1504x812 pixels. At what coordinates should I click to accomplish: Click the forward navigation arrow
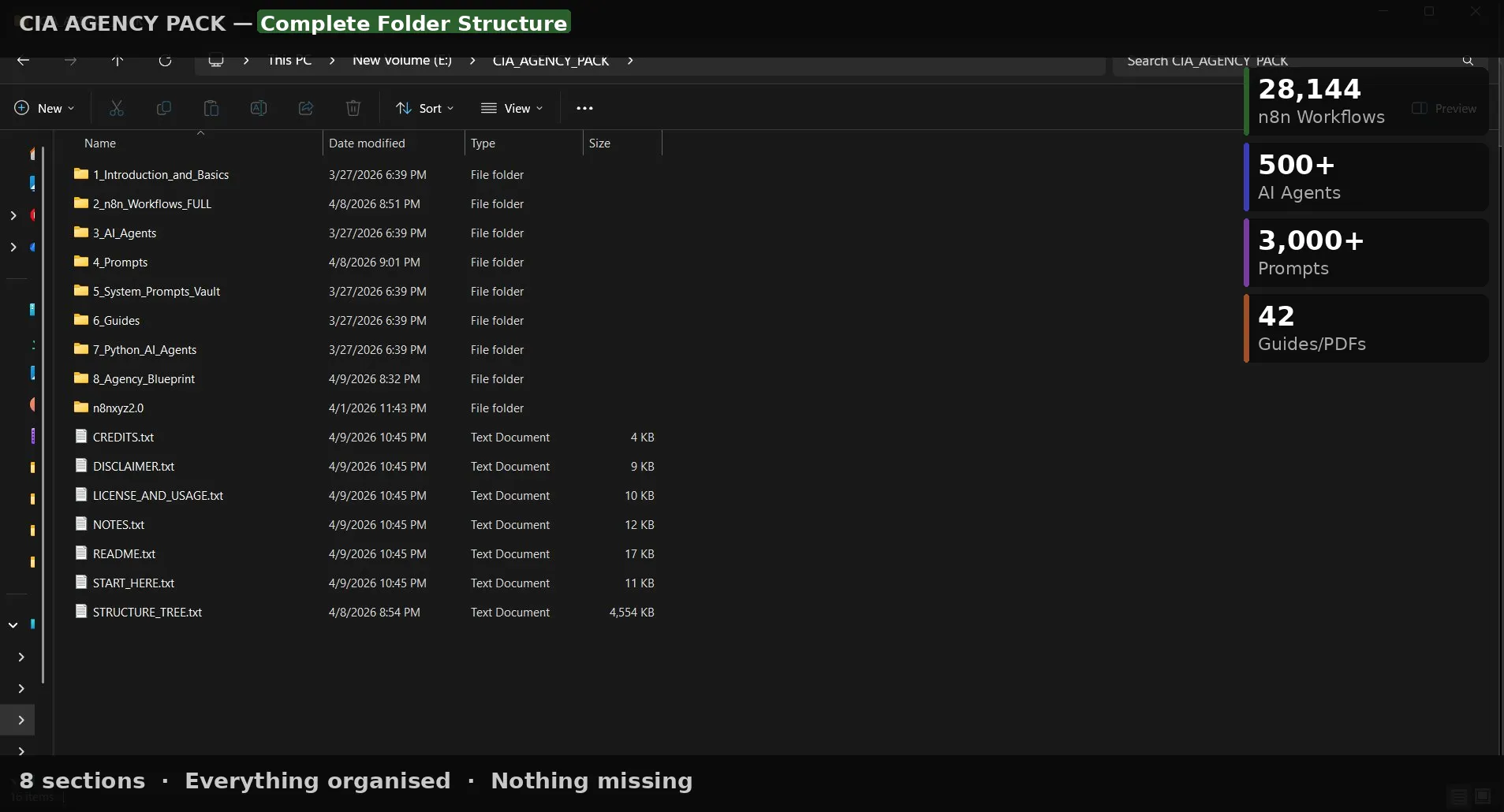(70, 61)
